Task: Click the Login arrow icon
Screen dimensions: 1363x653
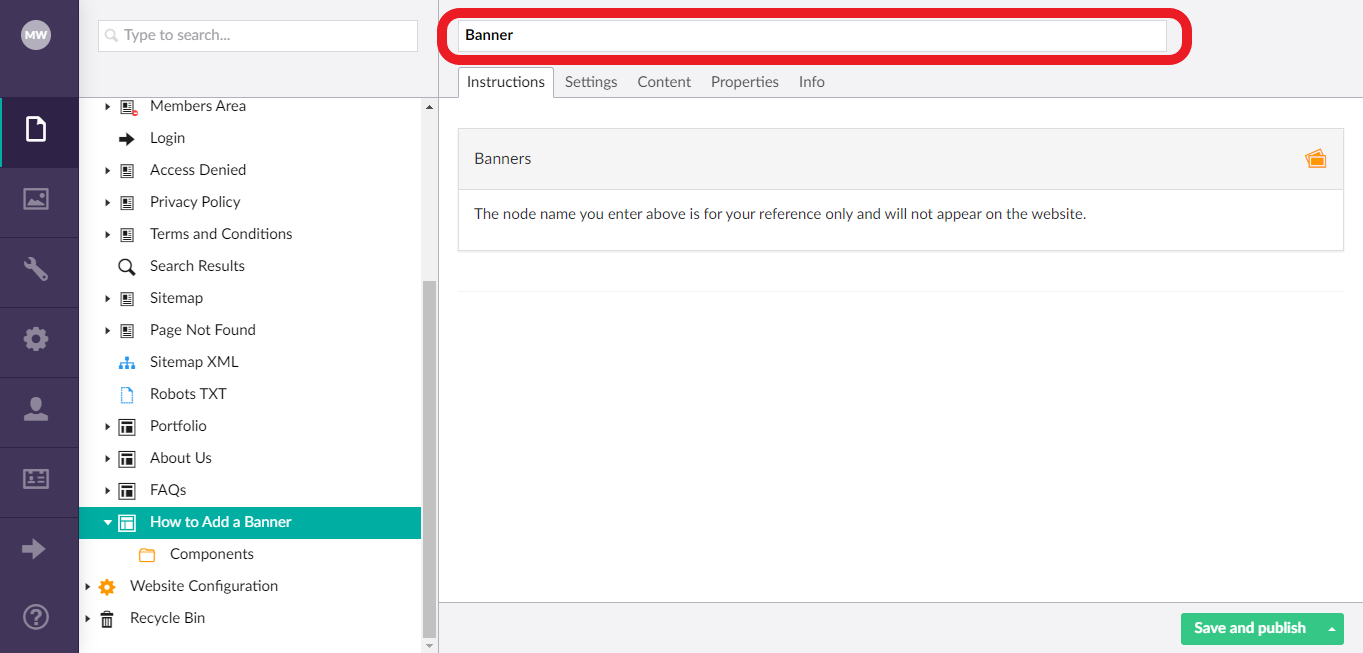Action: coord(127,139)
